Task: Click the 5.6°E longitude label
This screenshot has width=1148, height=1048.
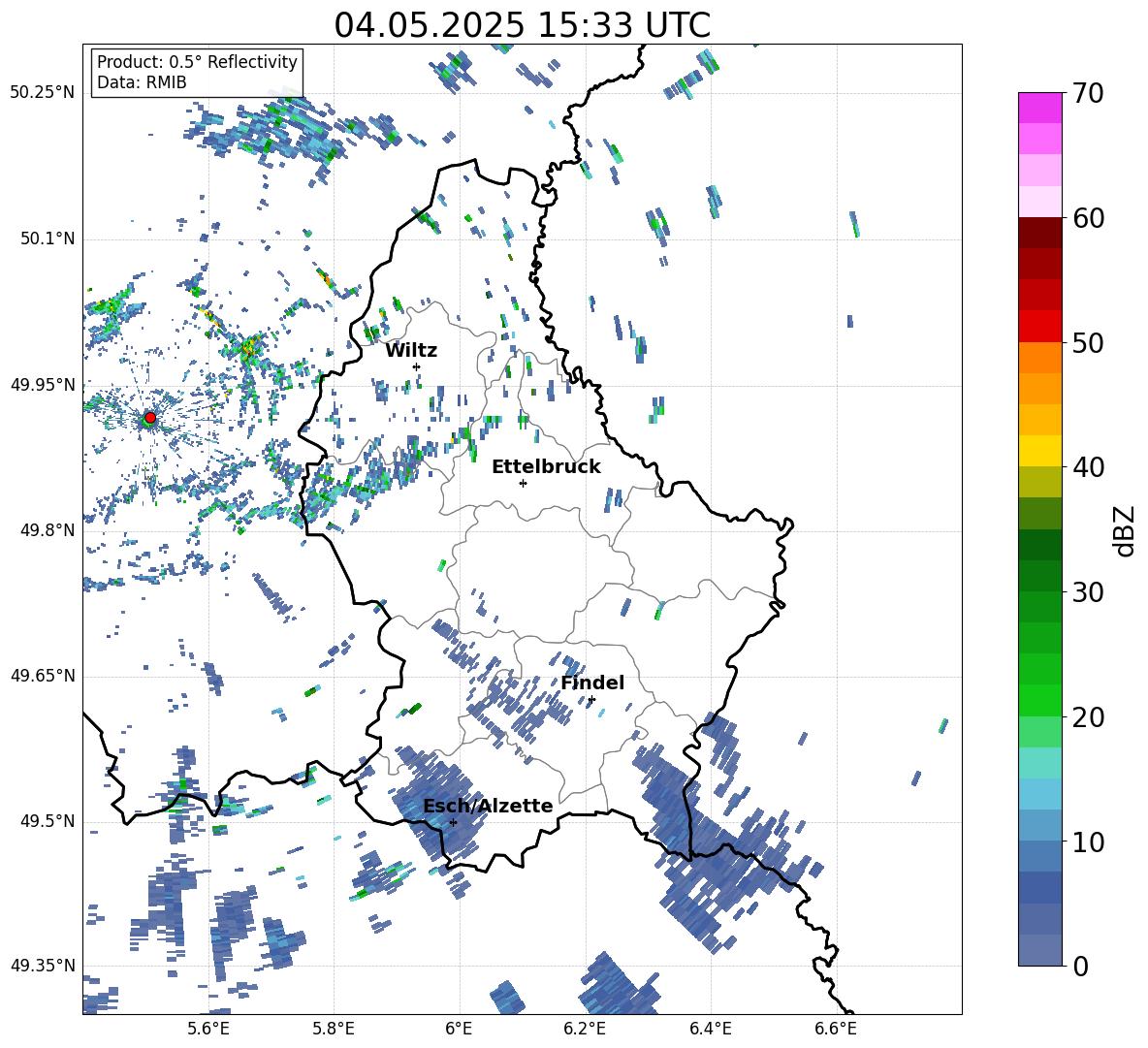Action: click(208, 1030)
